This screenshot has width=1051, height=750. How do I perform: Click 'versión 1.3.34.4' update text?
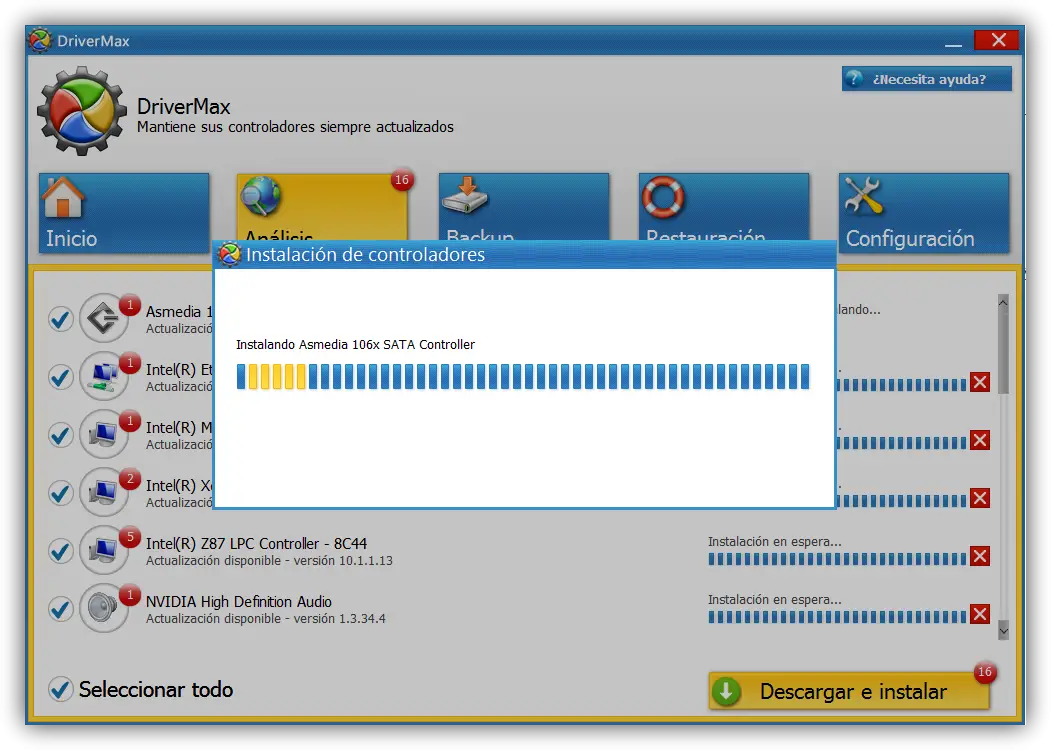tap(339, 619)
